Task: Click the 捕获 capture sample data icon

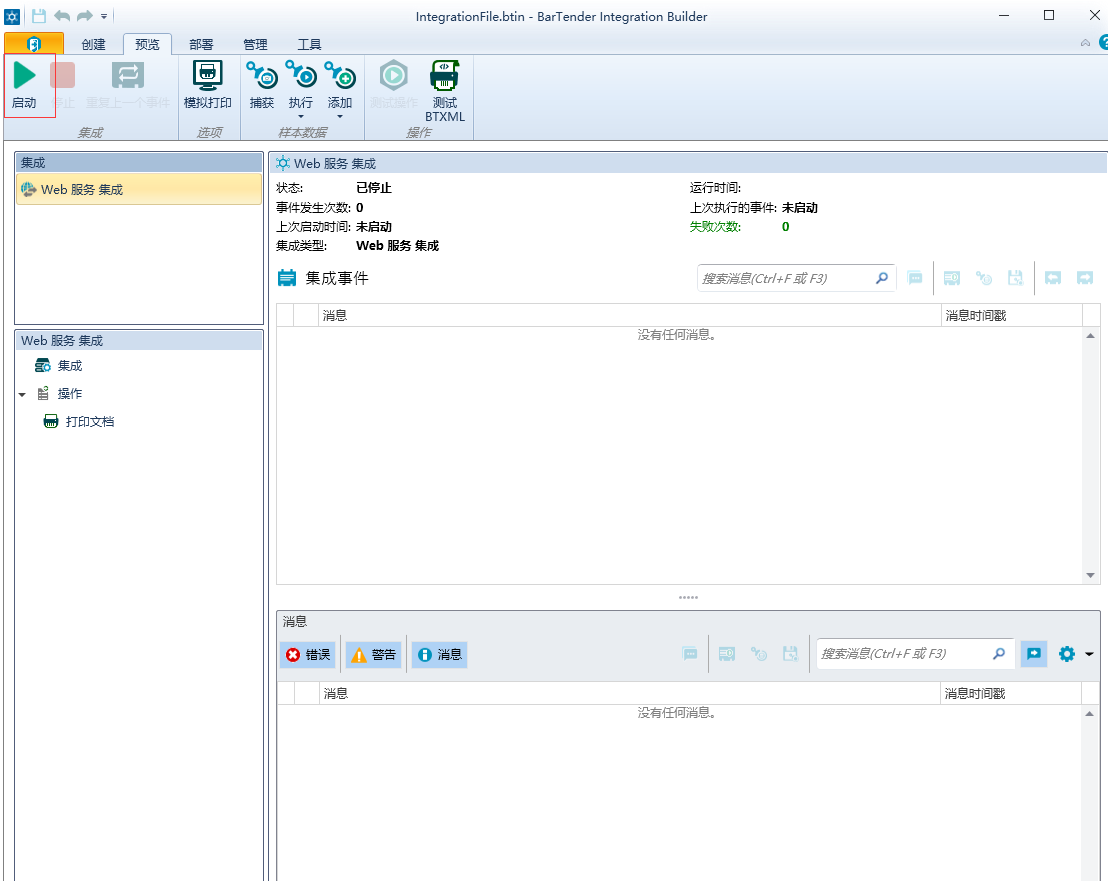Action: point(261,85)
